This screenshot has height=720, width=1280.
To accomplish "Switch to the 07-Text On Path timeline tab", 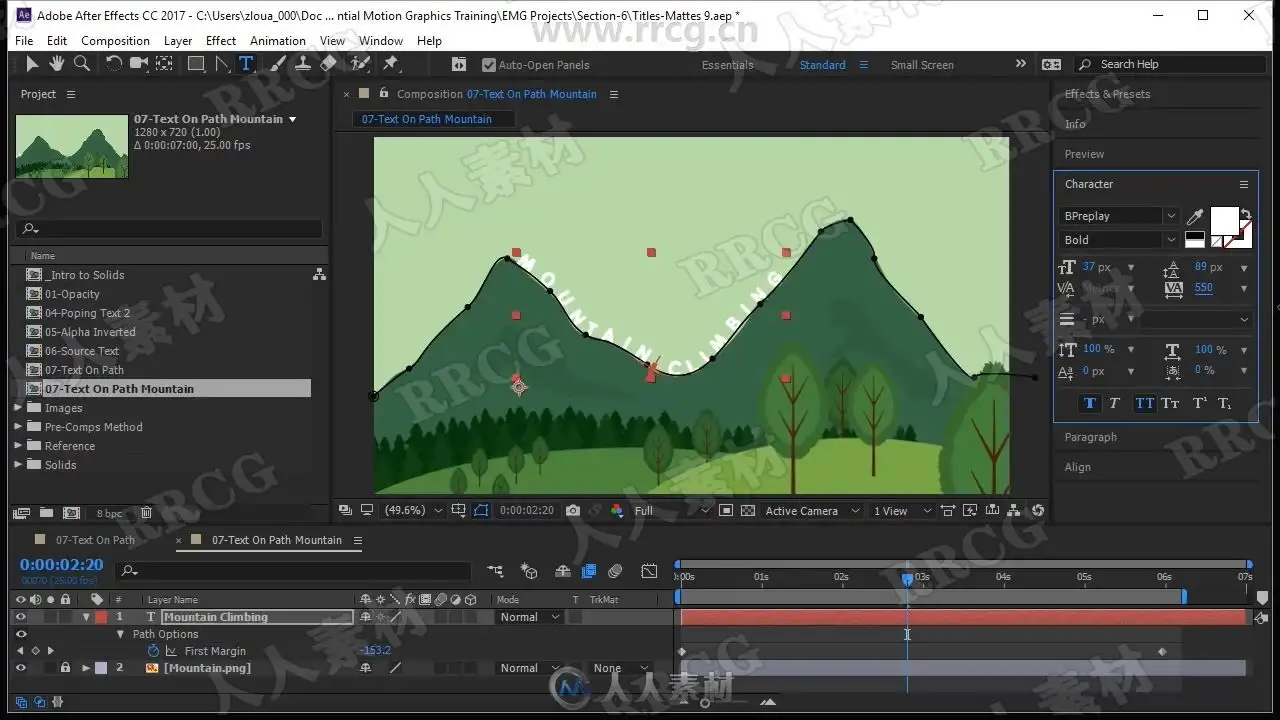I will [x=95, y=540].
